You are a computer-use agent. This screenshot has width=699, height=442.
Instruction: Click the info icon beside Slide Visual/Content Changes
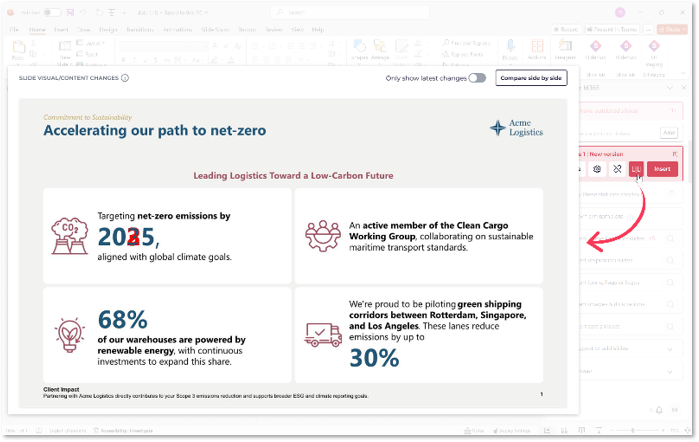125,78
